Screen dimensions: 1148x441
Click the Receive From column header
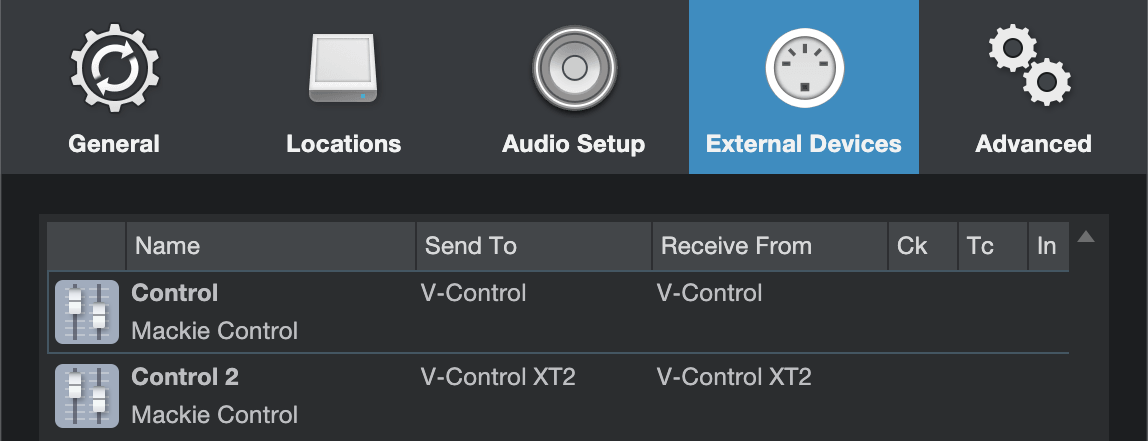point(736,246)
